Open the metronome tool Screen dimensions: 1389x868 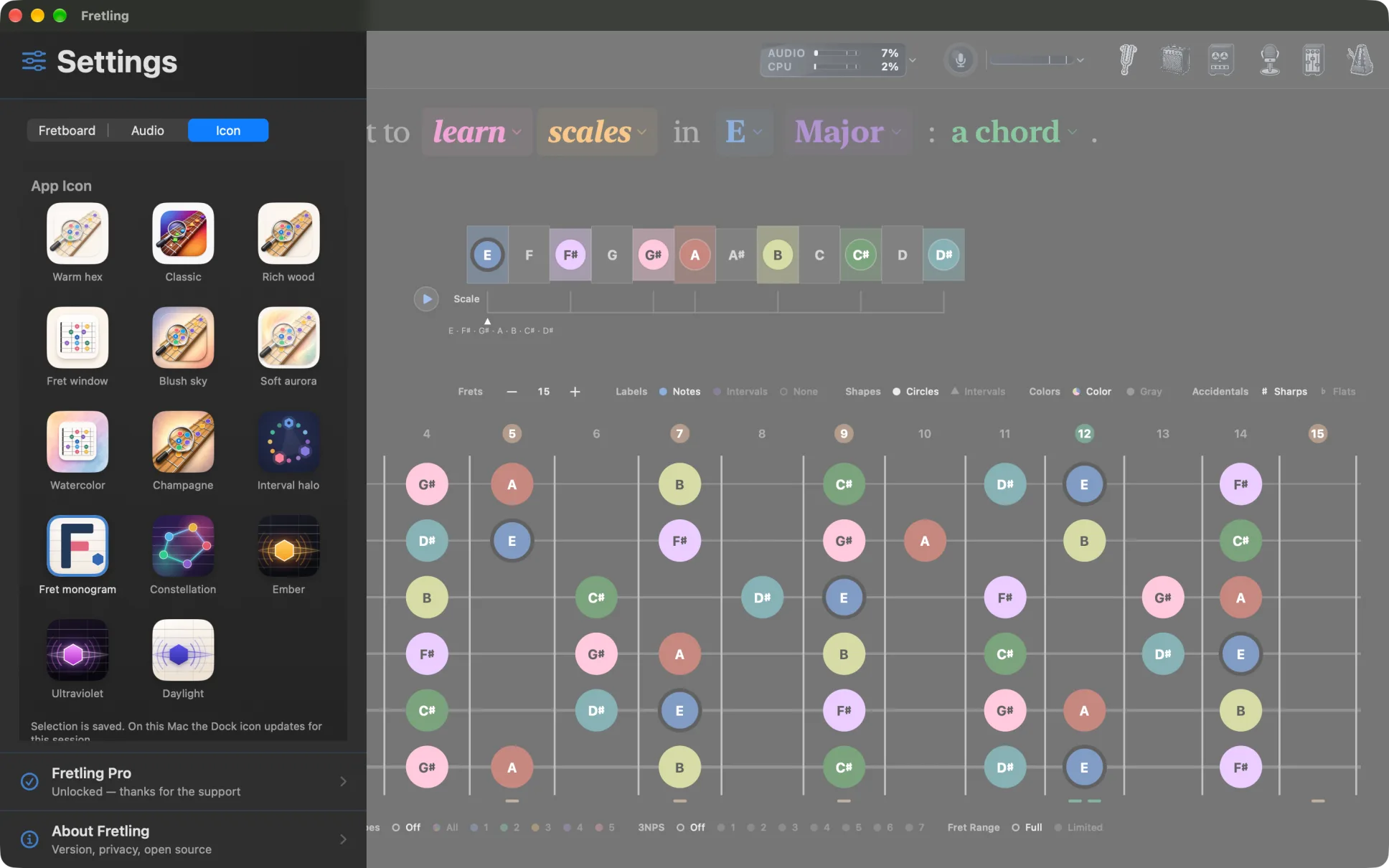point(1360,60)
